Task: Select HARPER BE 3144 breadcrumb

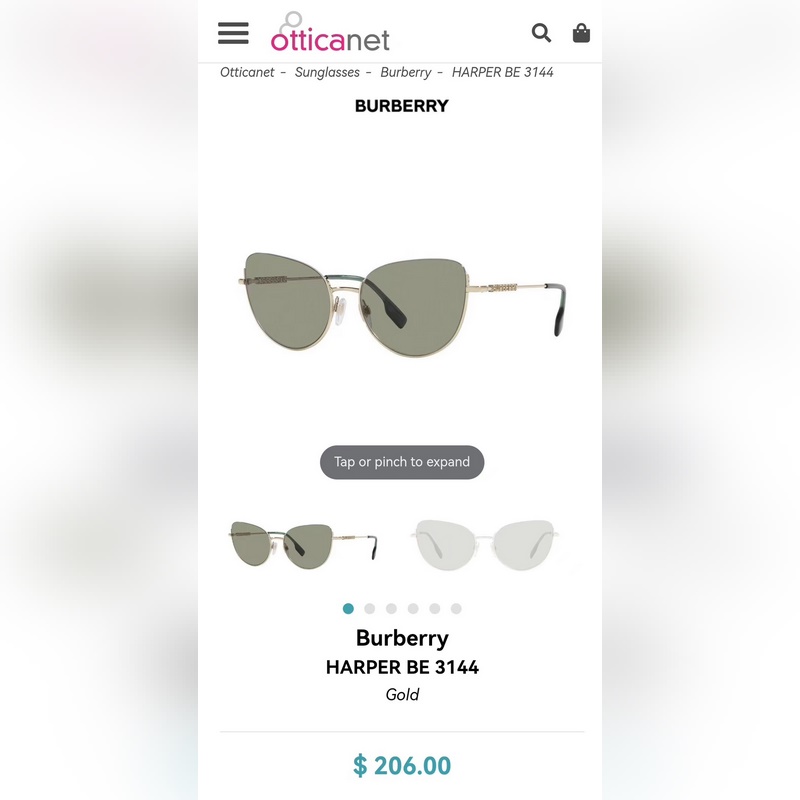Action: (x=503, y=72)
